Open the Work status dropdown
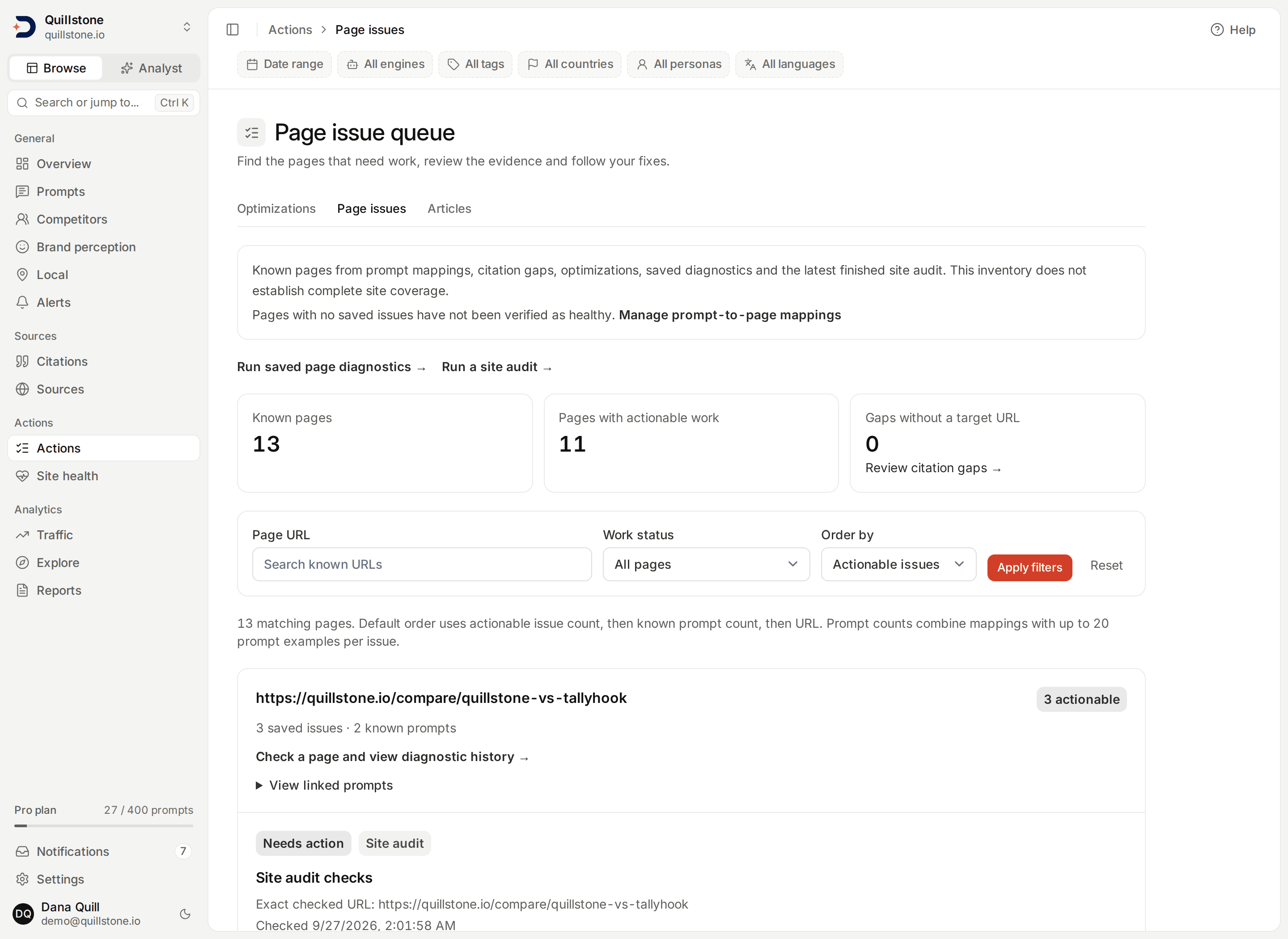 tap(706, 564)
